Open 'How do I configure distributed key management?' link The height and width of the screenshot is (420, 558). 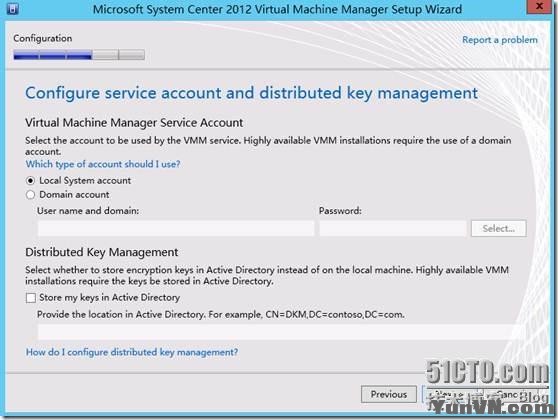[x=132, y=352]
